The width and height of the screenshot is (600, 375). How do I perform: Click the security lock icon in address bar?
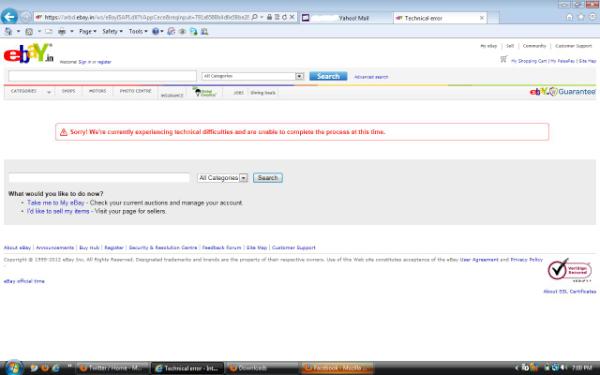pyautogui.click(x=269, y=17)
